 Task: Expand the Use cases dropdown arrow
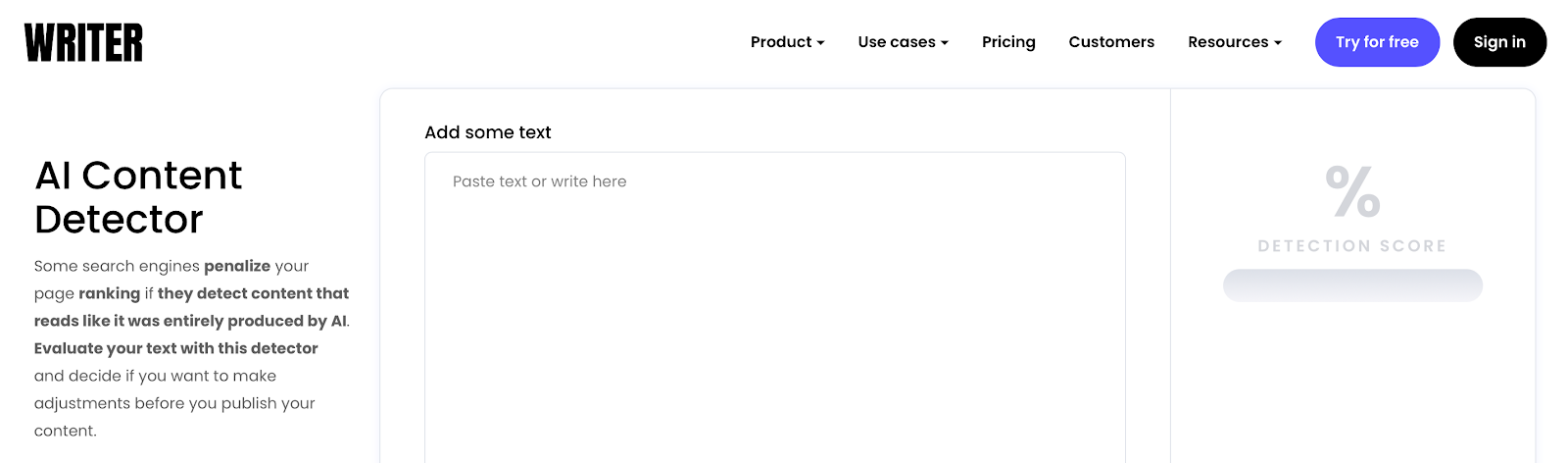[945, 43]
